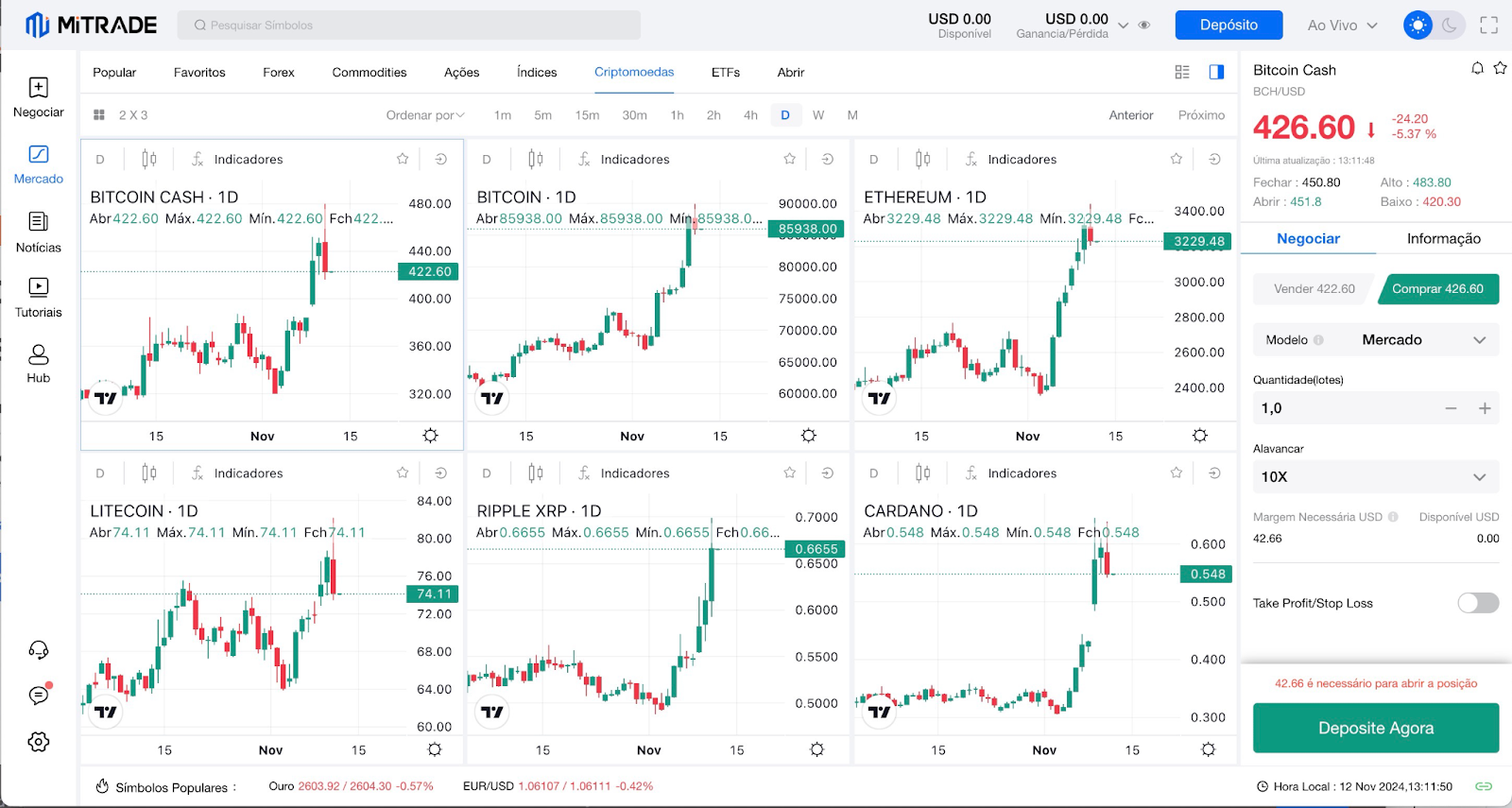The height and width of the screenshot is (808, 1512).
Task: Favorite the Ripple XRP chart star
Action: click(x=790, y=473)
